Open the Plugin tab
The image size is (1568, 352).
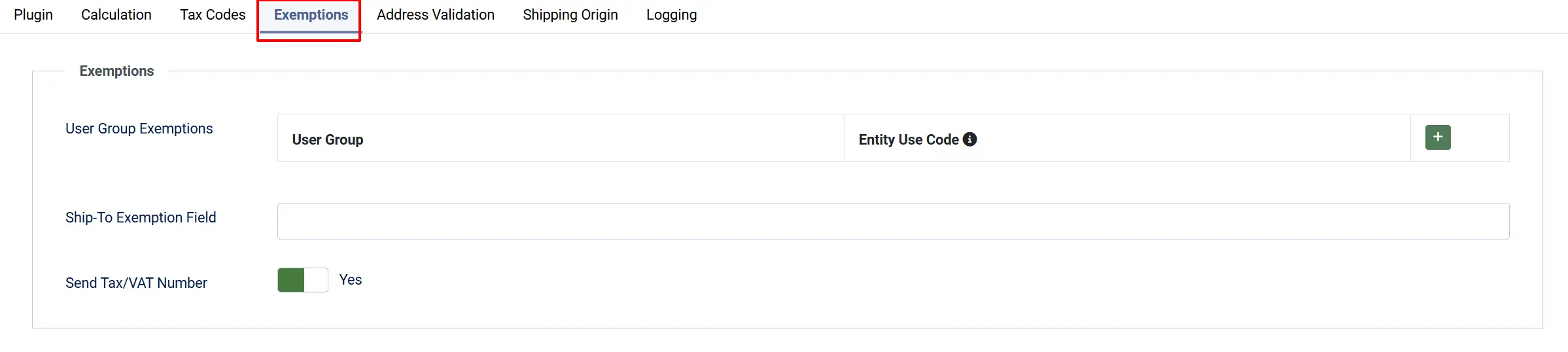tap(33, 15)
